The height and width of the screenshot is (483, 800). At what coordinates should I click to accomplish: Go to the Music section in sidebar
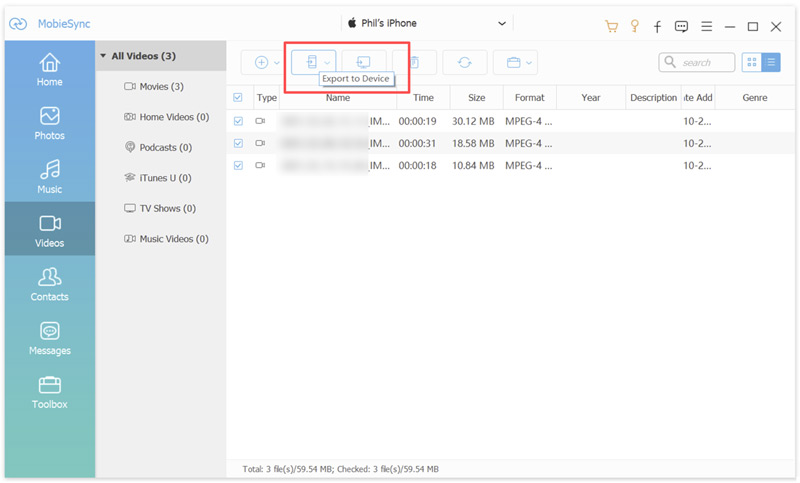tap(50, 177)
